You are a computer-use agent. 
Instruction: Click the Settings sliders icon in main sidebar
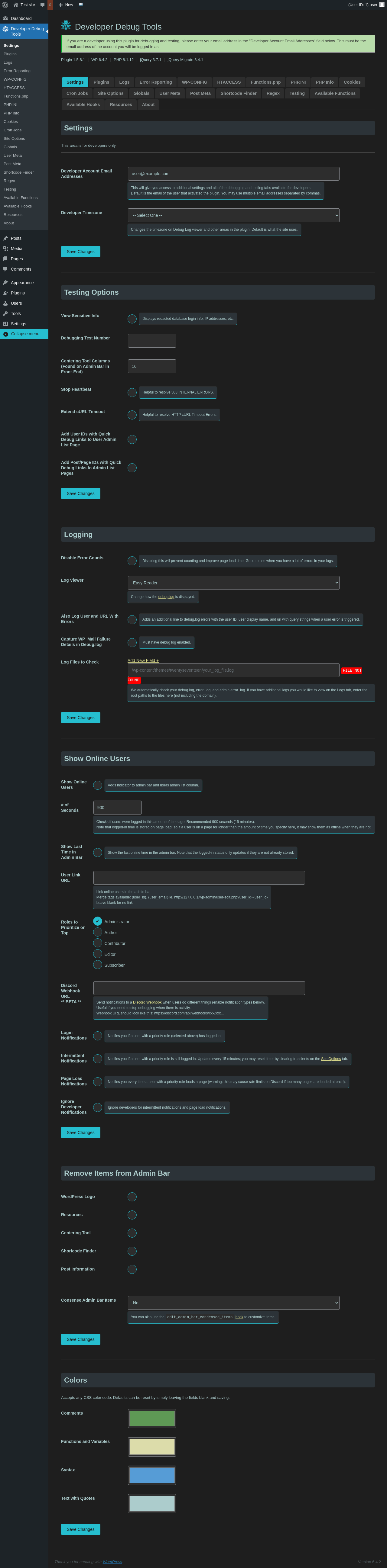pos(5,324)
